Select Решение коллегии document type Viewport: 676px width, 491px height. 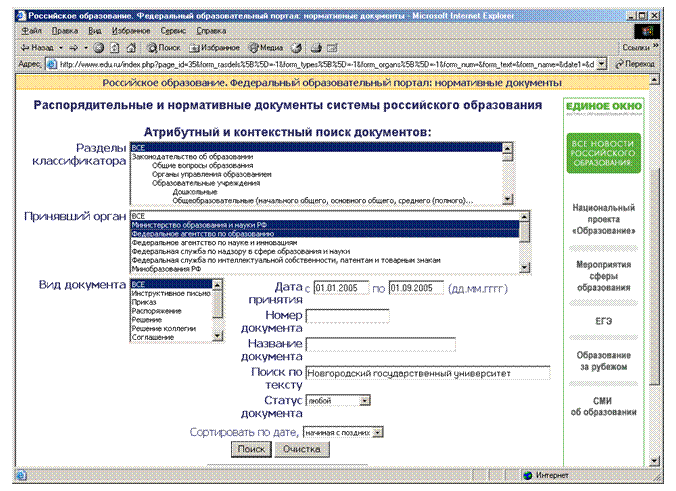(172, 329)
